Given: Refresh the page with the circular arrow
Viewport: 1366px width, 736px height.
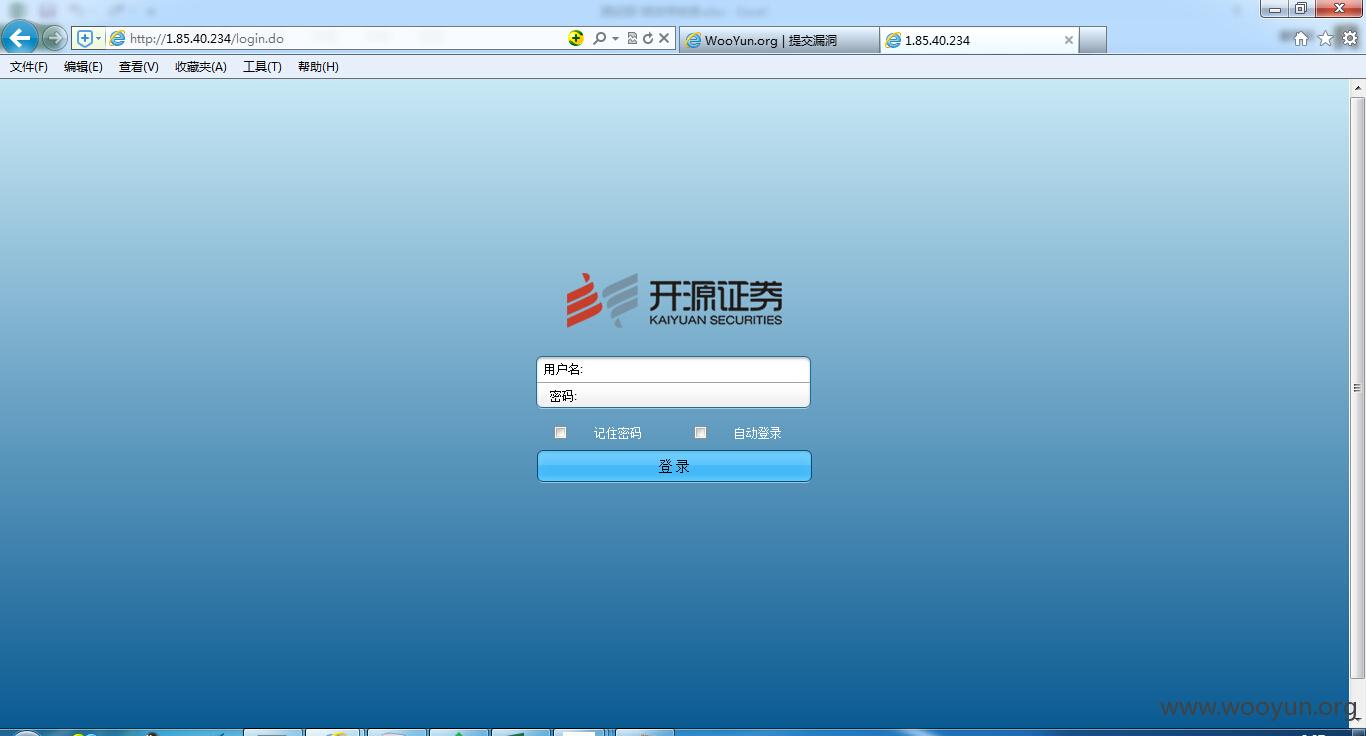Looking at the screenshot, I should click(648, 39).
